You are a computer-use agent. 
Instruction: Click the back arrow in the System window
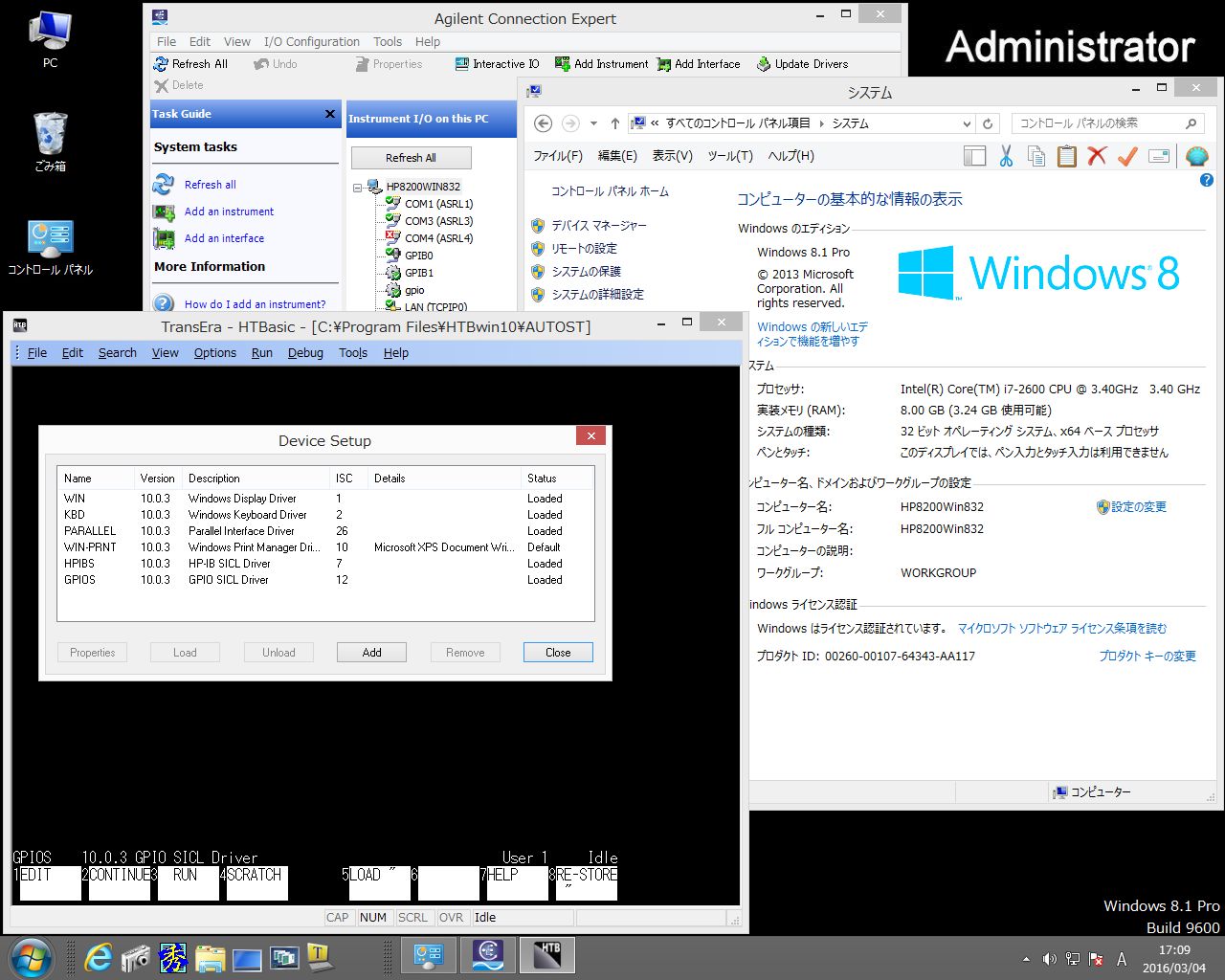543,123
